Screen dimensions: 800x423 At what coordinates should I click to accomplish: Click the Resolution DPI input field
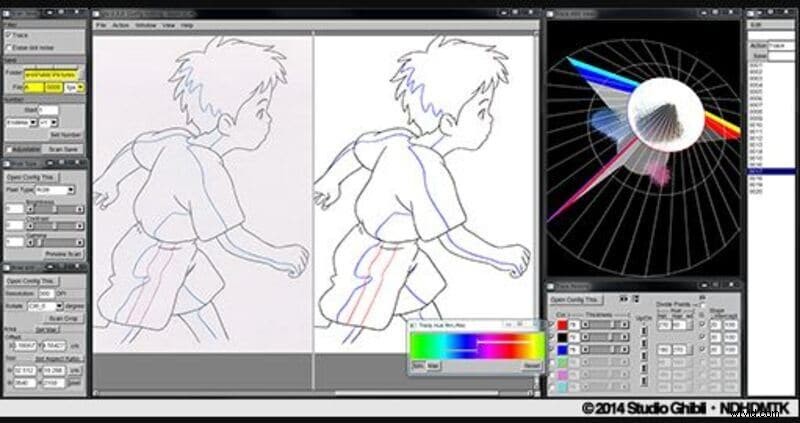[x=46, y=294]
